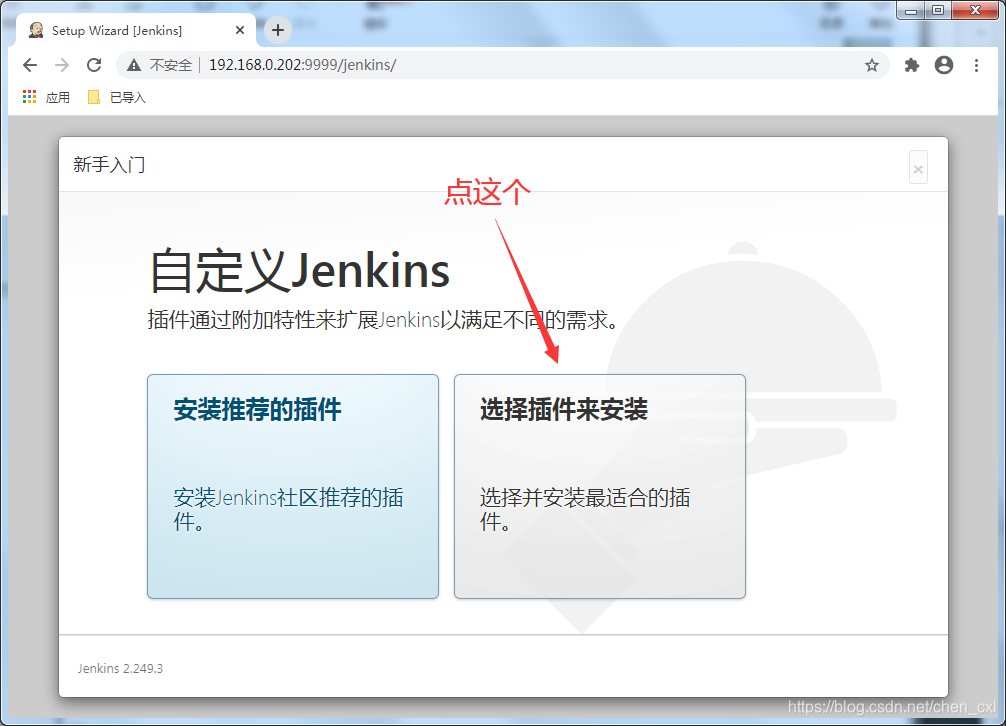Click the 新手入门 dialog title
1006x726 pixels.
109,165
